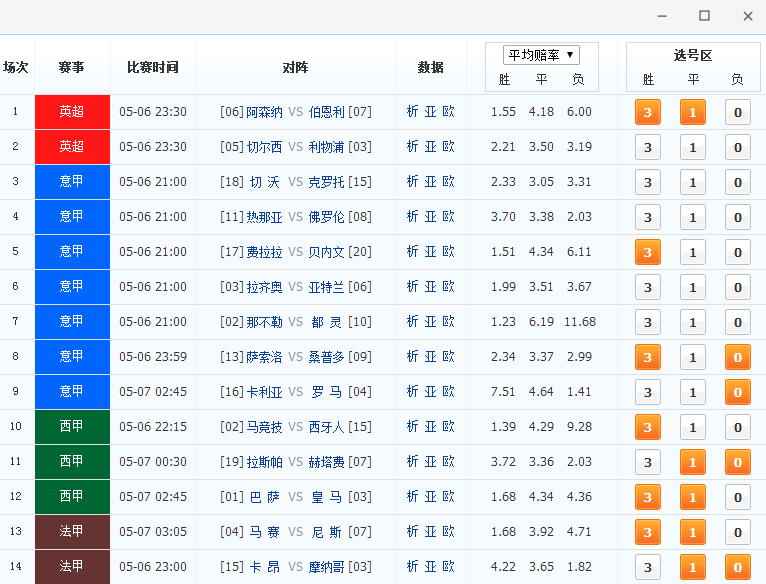Image resolution: width=766 pixels, height=584 pixels.
Task: Click the 05-07 03:05 match time
Action: click(153, 532)
